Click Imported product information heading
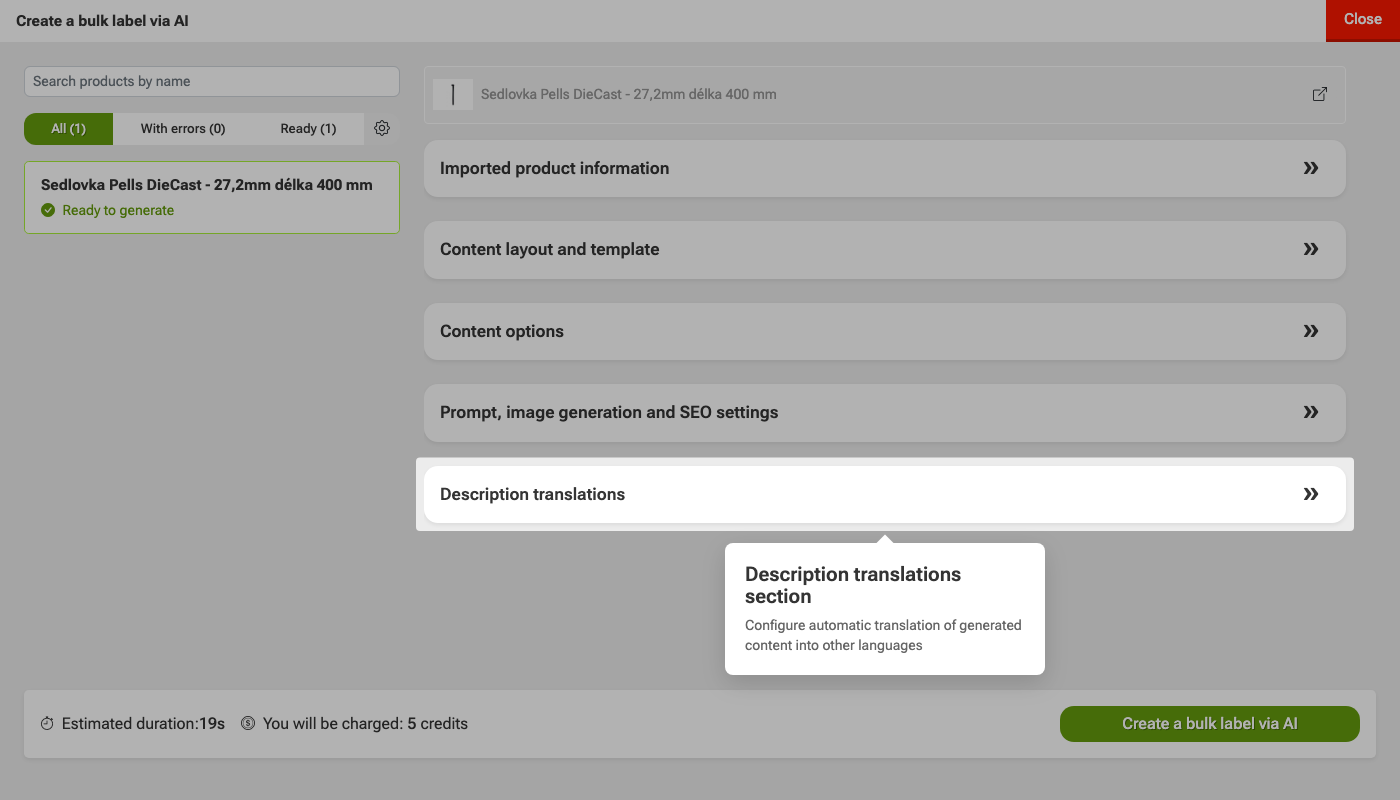This screenshot has height=800, width=1400. [x=555, y=168]
